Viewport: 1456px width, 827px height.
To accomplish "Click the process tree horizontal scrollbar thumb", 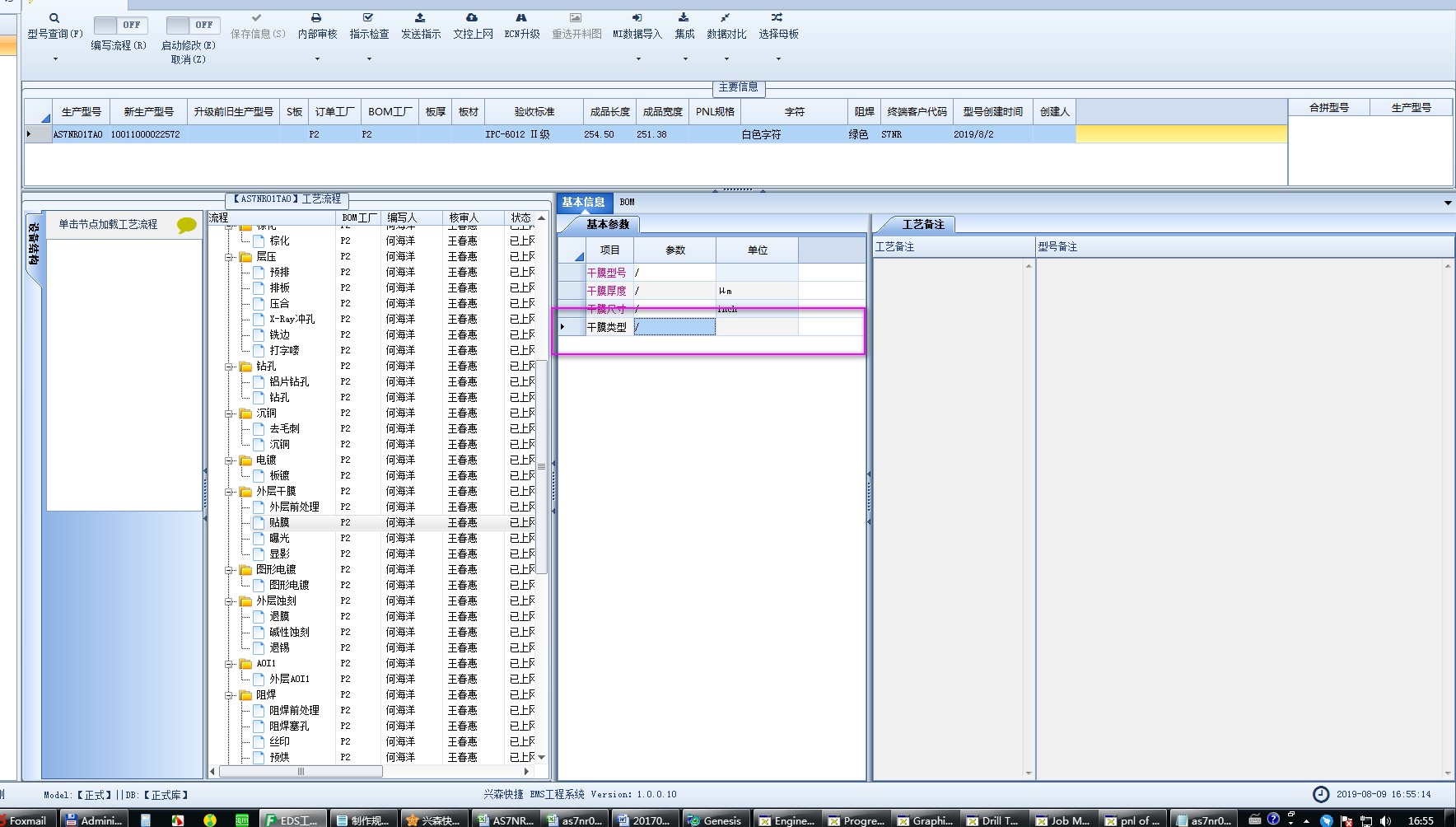I will (301, 772).
